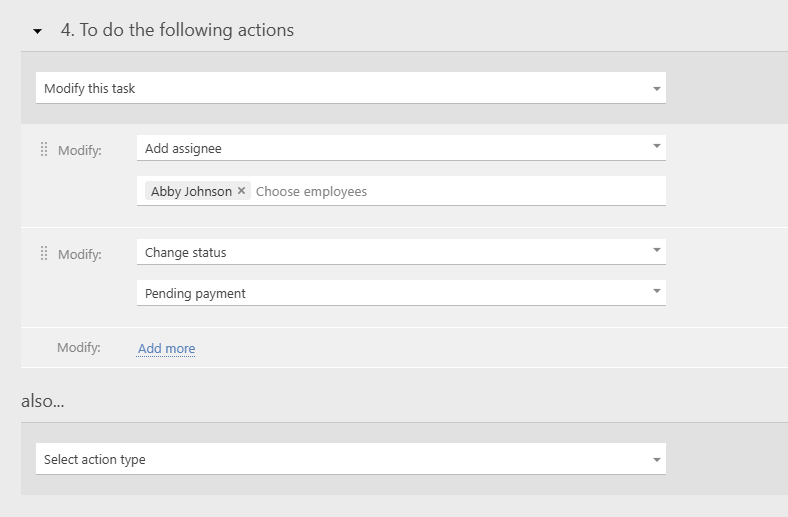Open the "Pending payment" status dropdown
788x517 pixels.
point(390,293)
